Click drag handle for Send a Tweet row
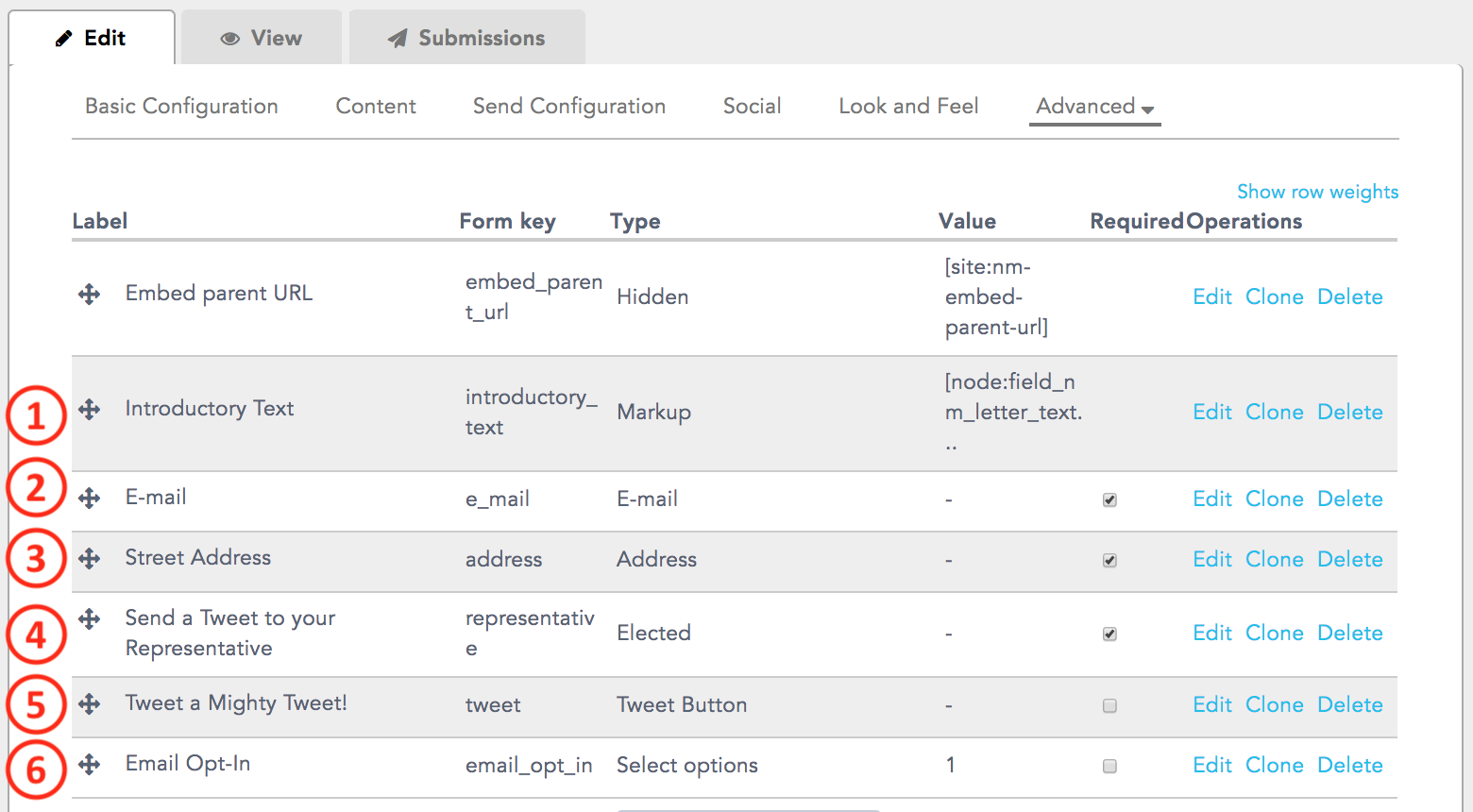Screen dimensions: 1473x812 (89, 619)
